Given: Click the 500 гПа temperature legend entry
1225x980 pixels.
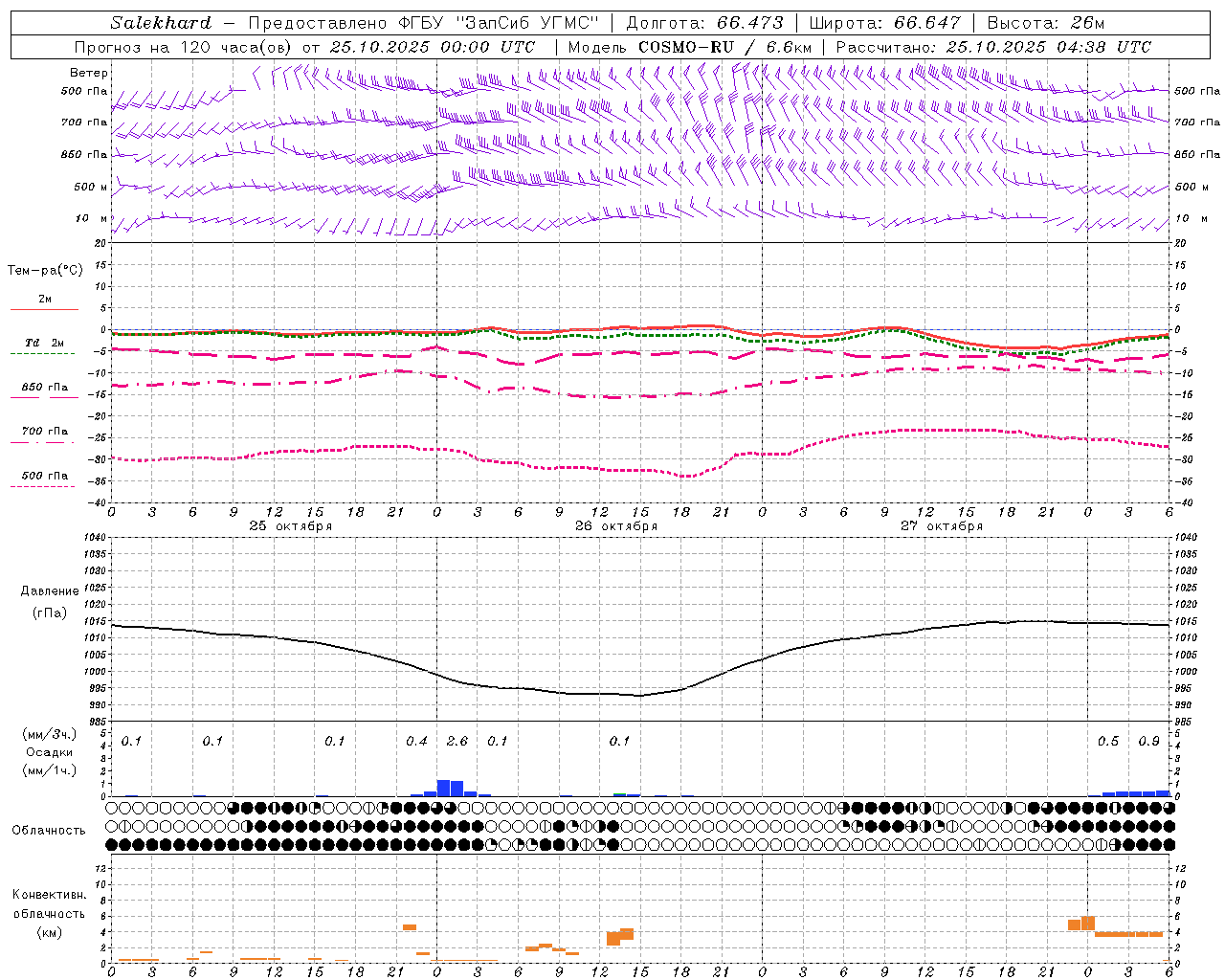Looking at the screenshot, I should (45, 476).
